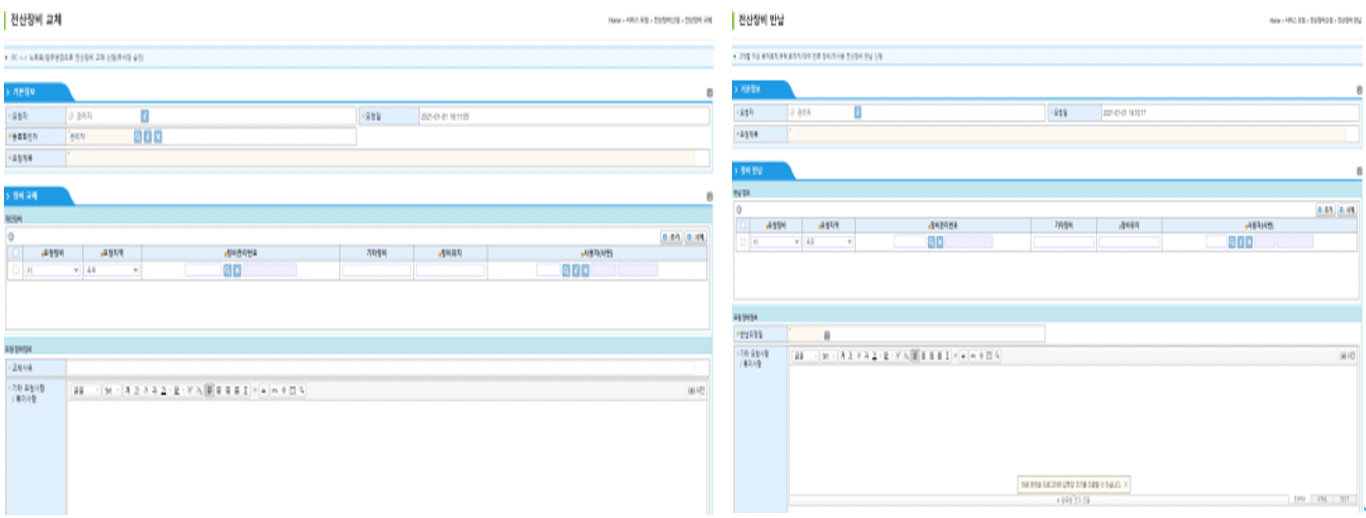Tick the row checkbox in 전산장비 교체 equipment table
Viewport: 1366px width, 518px height.
click(x=15, y=270)
